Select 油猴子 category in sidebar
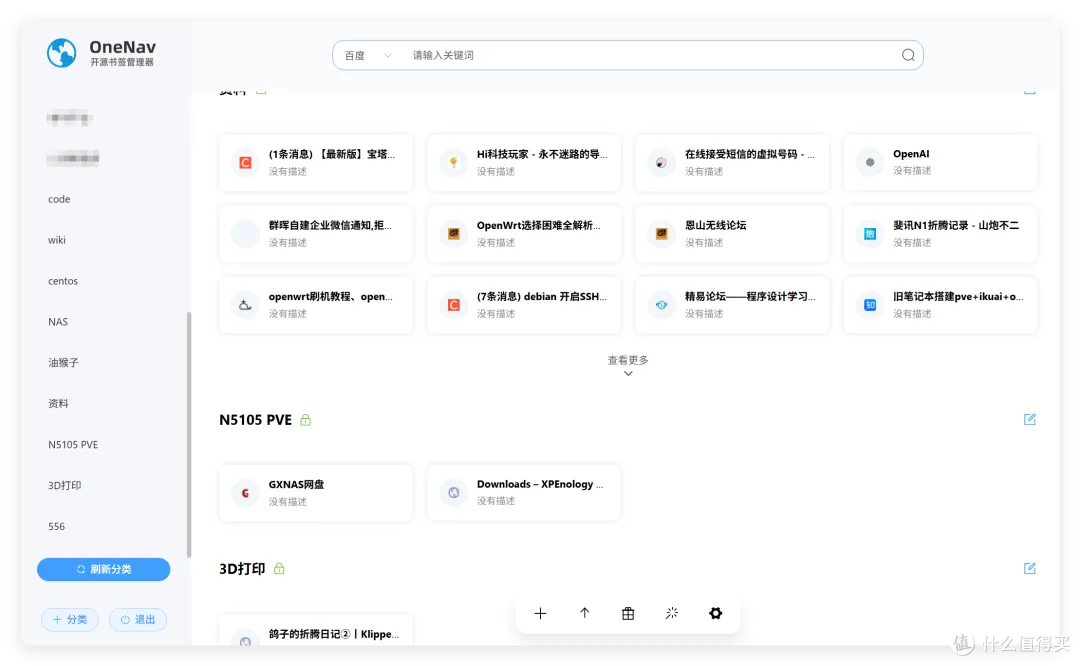Screen dimensions: 1080x666 [63, 362]
